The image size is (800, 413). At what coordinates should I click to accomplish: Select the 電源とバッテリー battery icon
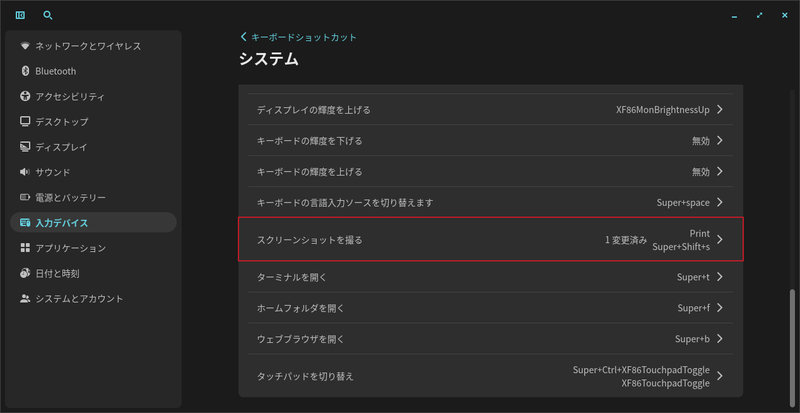tap(25, 198)
